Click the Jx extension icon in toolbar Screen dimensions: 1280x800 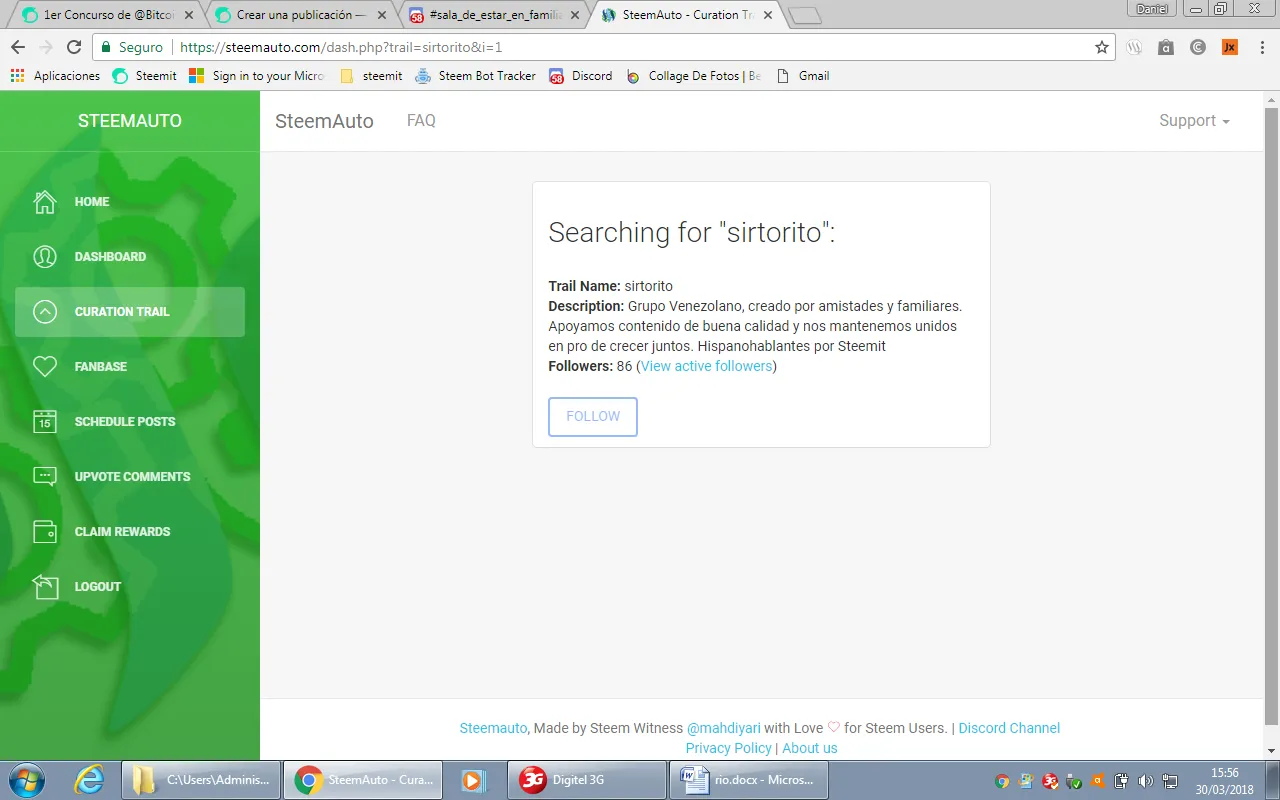pos(1230,47)
